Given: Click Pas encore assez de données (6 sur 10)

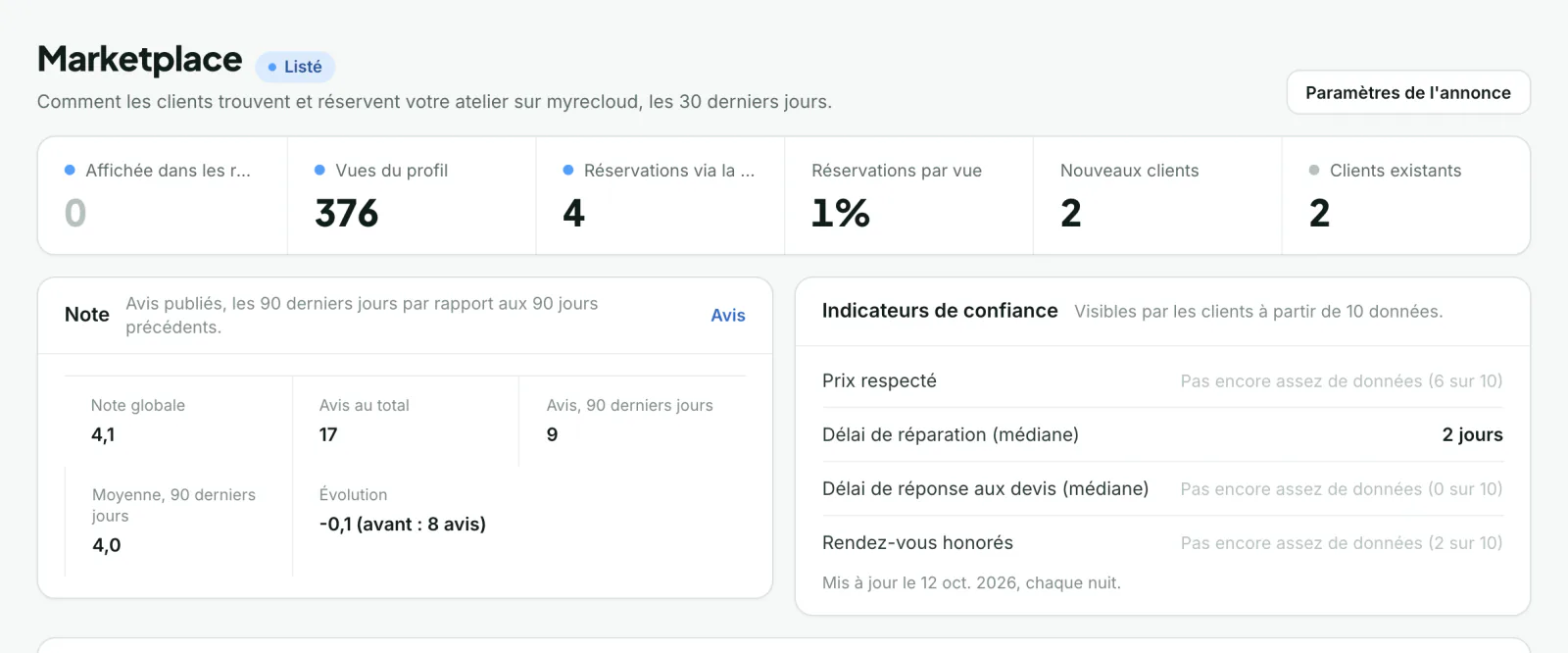Looking at the screenshot, I should [x=1341, y=380].
